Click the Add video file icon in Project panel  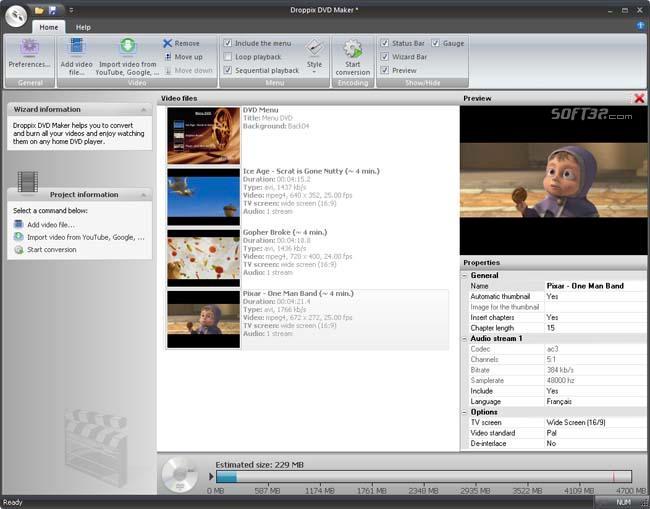coord(18,224)
